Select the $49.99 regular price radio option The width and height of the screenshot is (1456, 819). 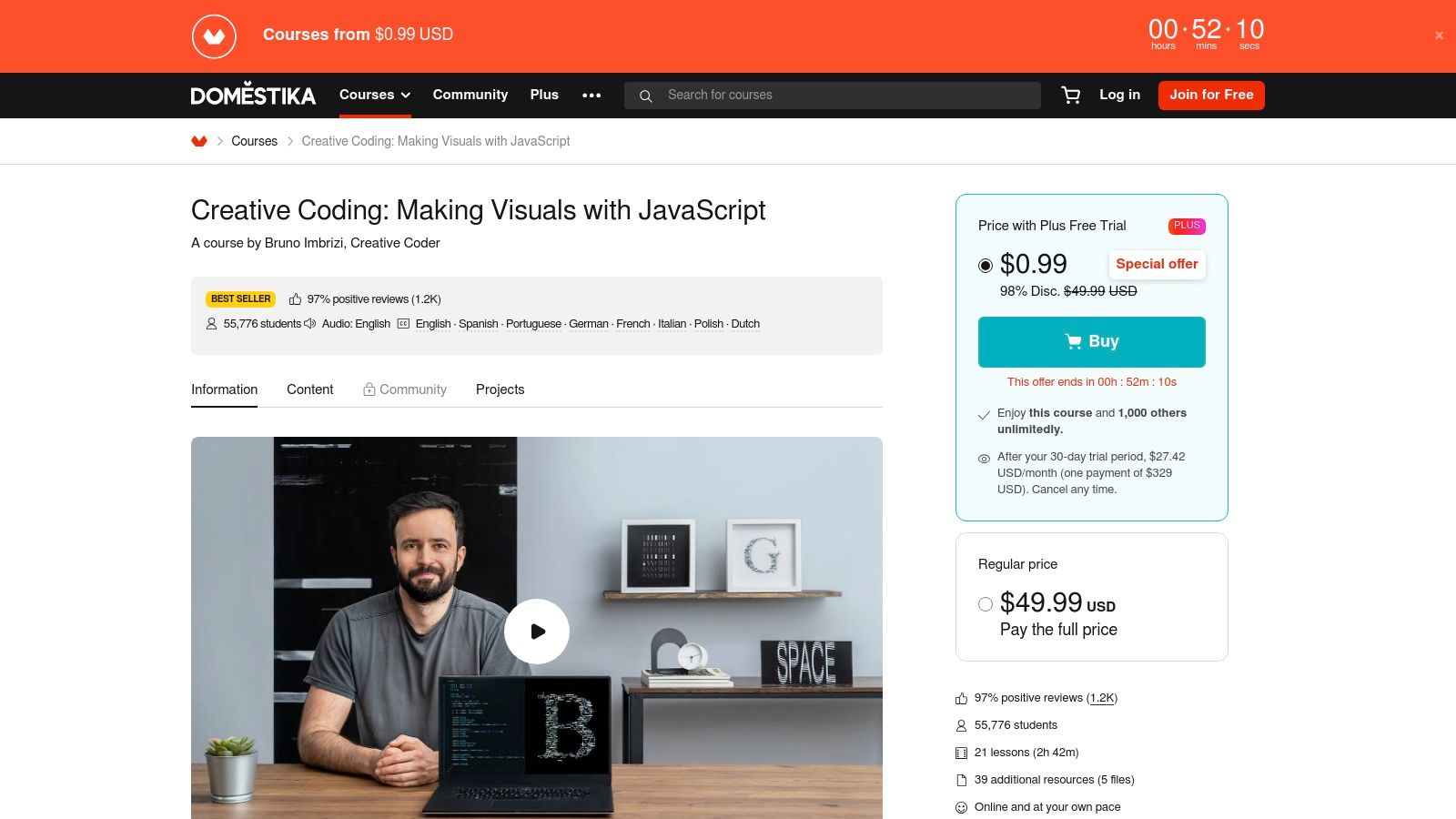(x=986, y=604)
